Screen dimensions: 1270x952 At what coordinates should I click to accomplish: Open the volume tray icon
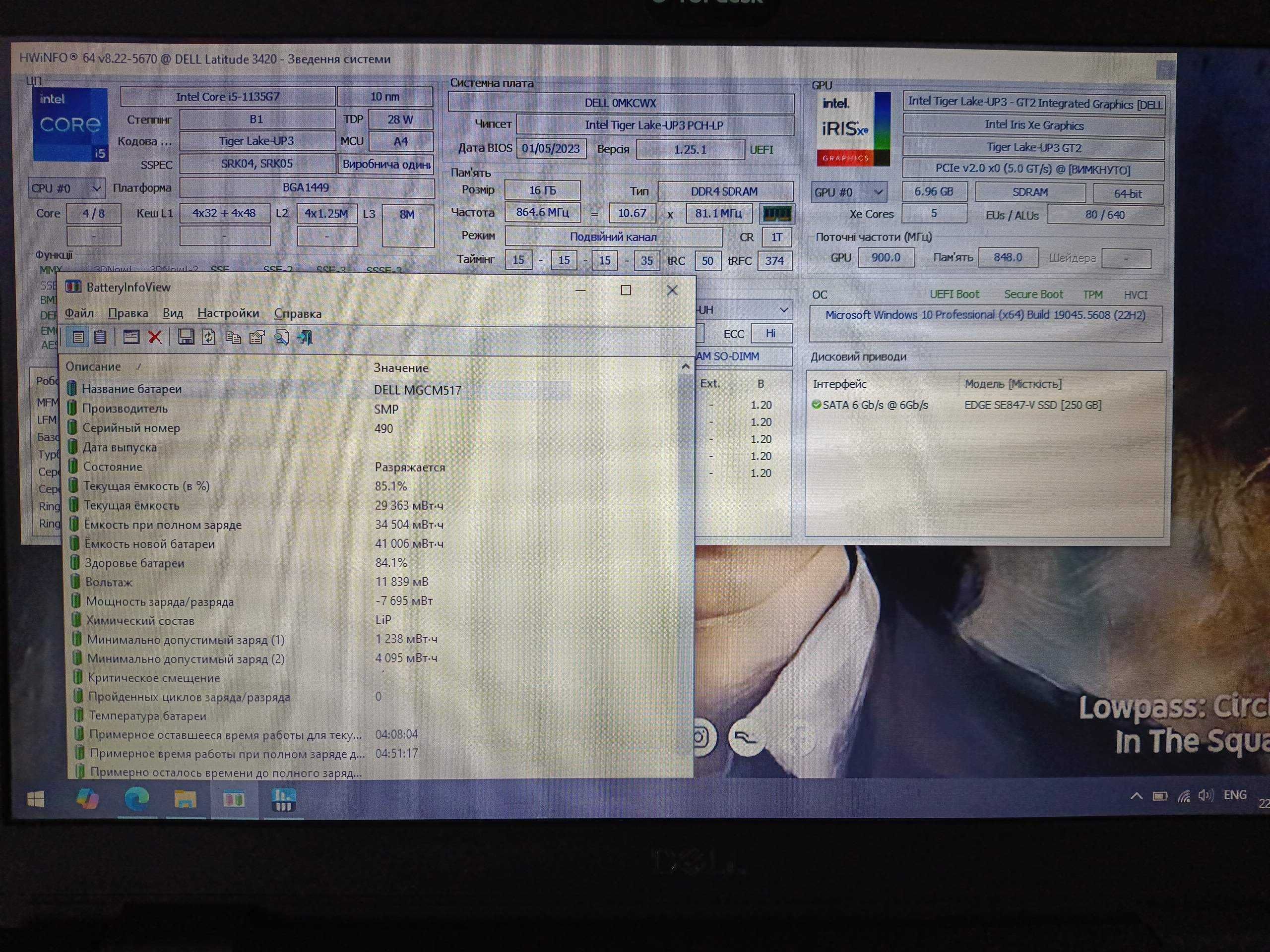[x=1206, y=795]
